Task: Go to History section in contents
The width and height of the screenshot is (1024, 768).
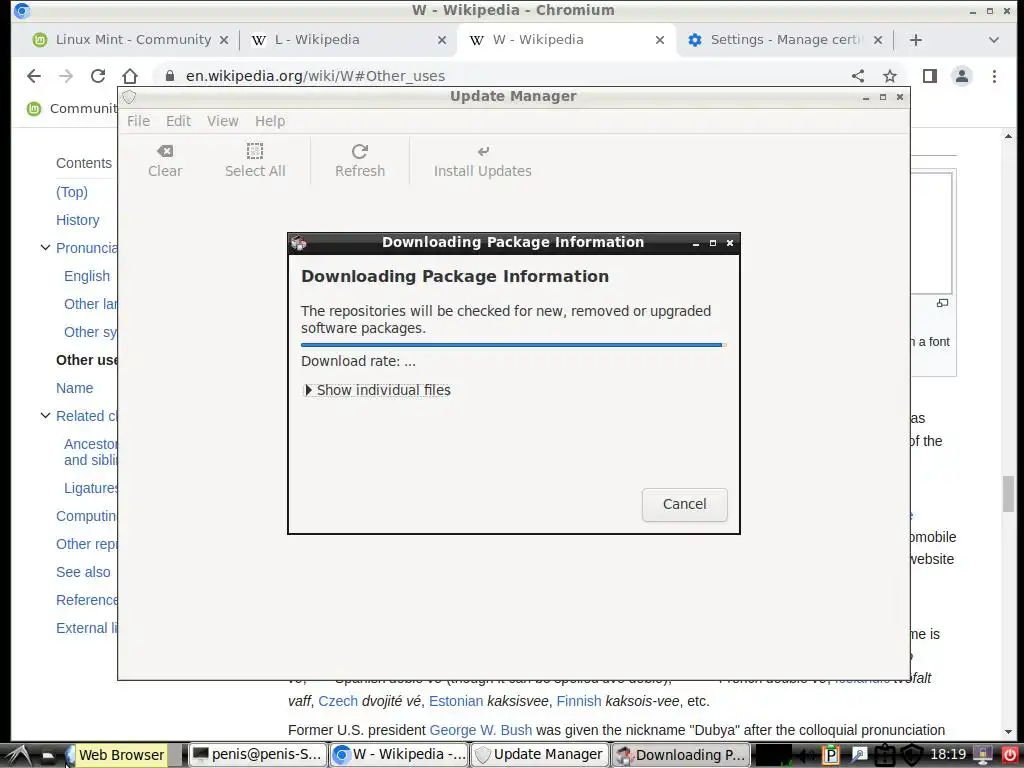Action: pos(78,220)
